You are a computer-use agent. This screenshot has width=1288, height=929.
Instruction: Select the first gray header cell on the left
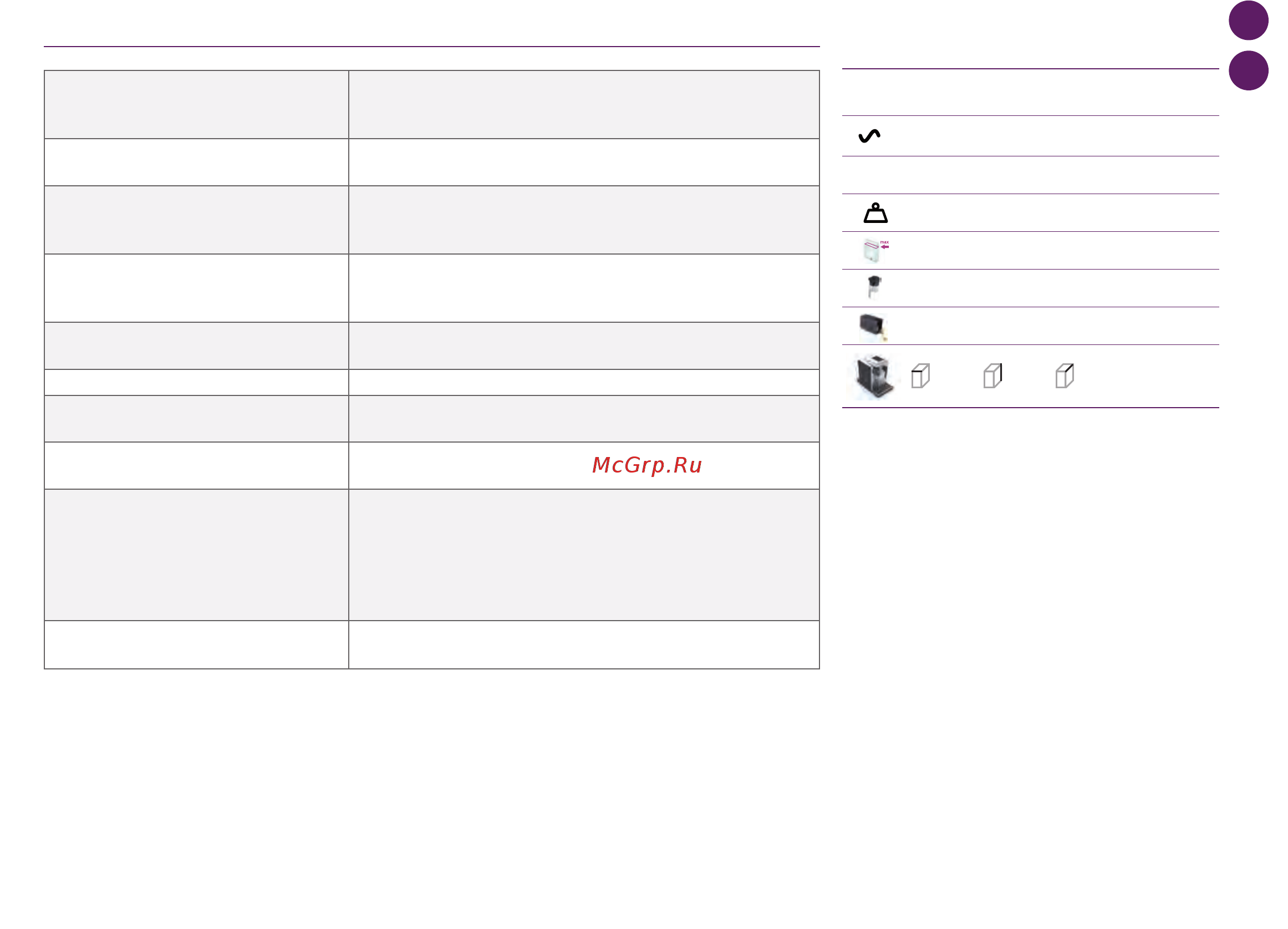click(196, 105)
